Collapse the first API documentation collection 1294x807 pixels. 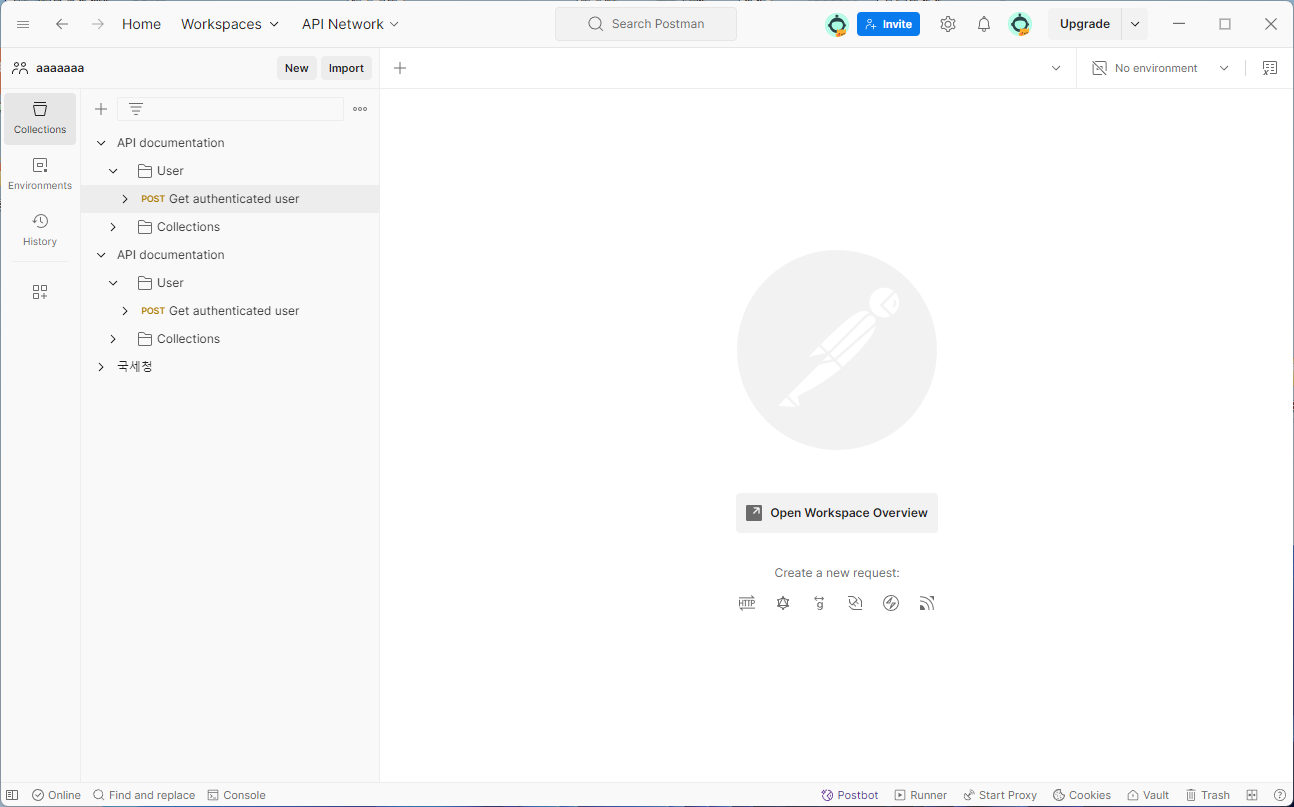(x=101, y=143)
